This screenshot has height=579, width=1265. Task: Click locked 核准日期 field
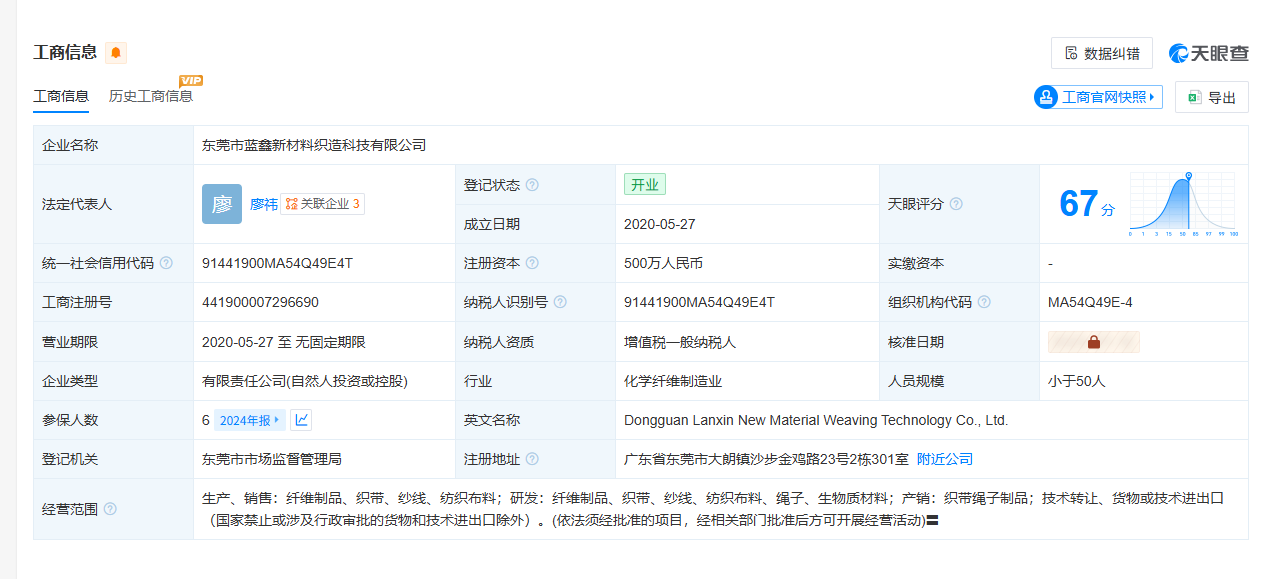(1094, 342)
